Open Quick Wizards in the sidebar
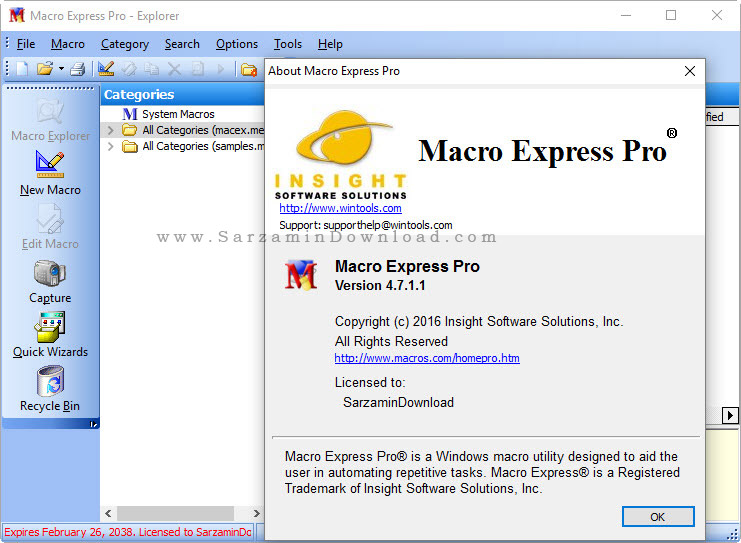This screenshot has width=741, height=543. coord(50,336)
